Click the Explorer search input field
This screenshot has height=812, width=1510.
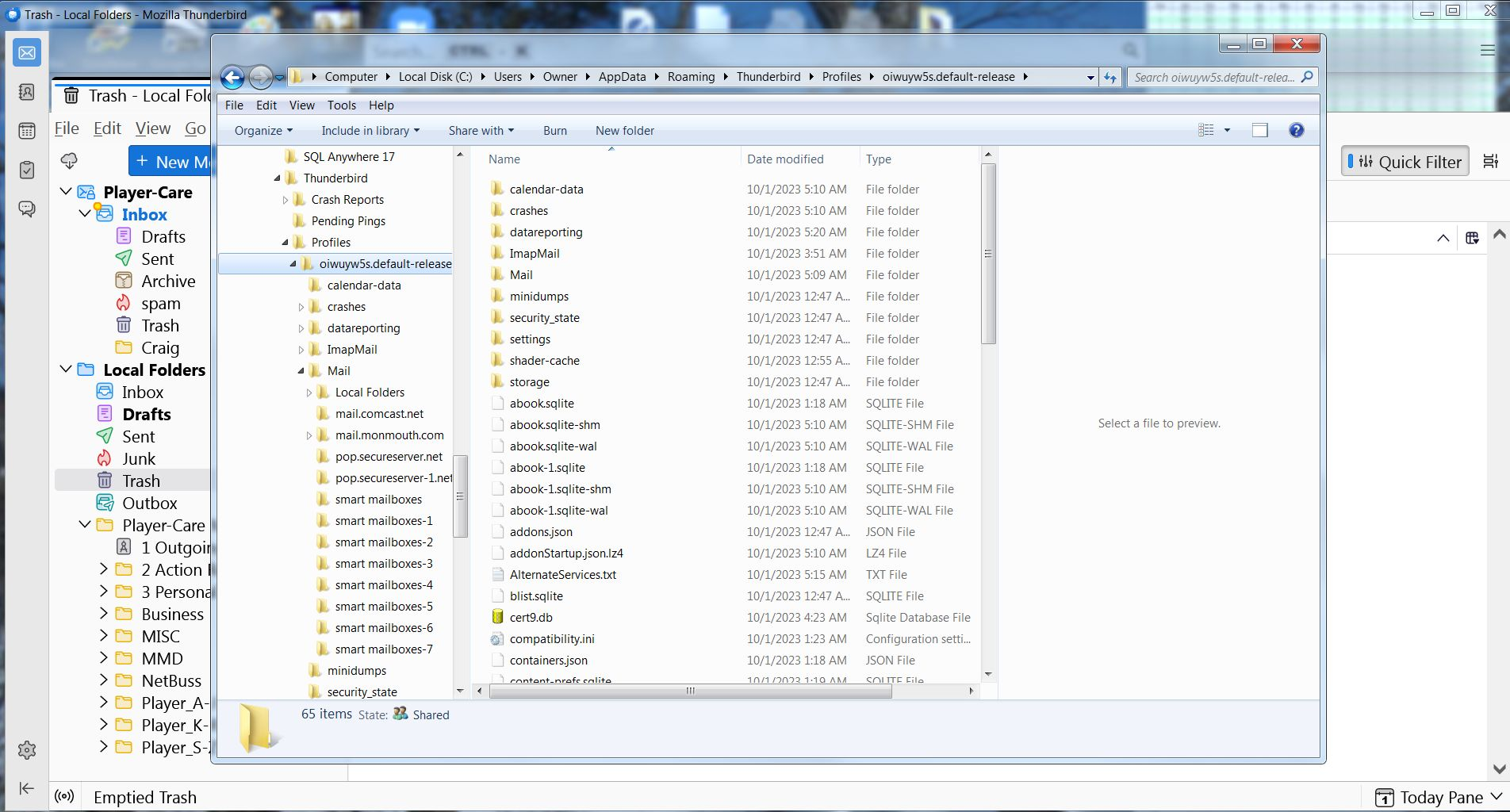(x=1213, y=77)
